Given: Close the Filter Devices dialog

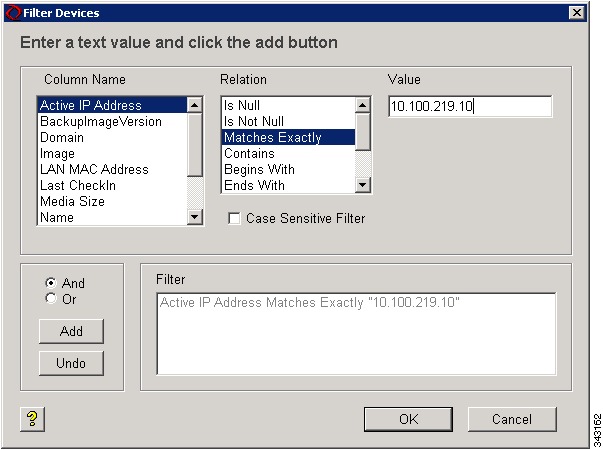Looking at the screenshot, I should tap(576, 13).
